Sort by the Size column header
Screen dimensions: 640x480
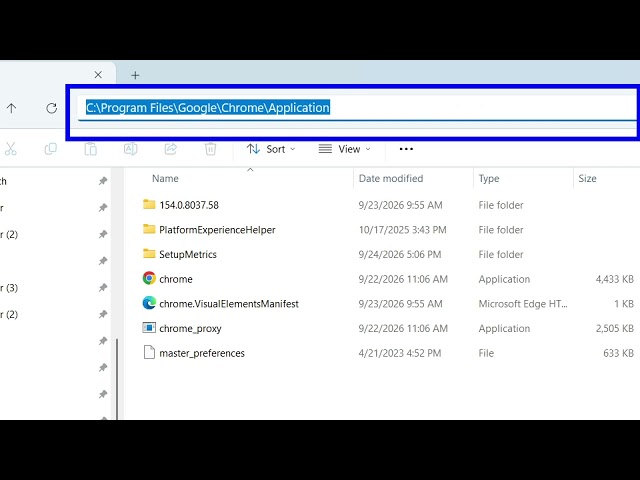(x=587, y=178)
